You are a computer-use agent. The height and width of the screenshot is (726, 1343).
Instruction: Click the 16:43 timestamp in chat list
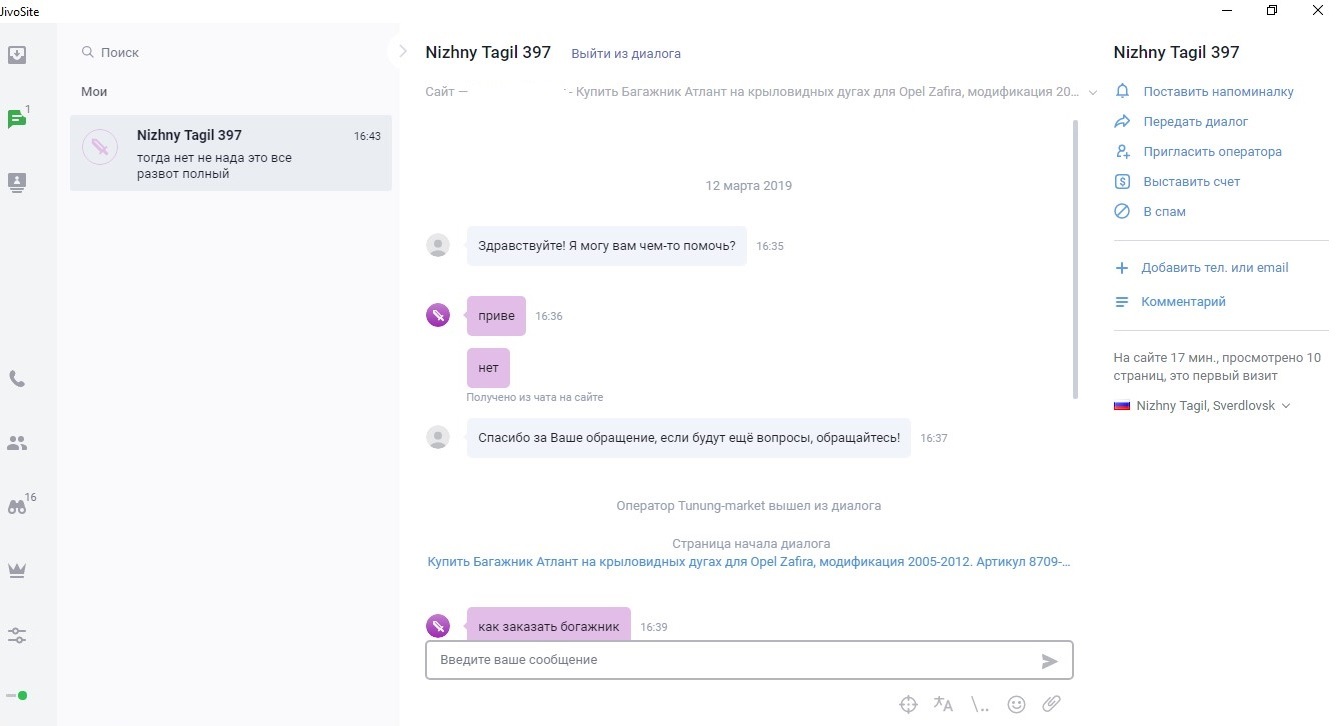click(x=367, y=136)
